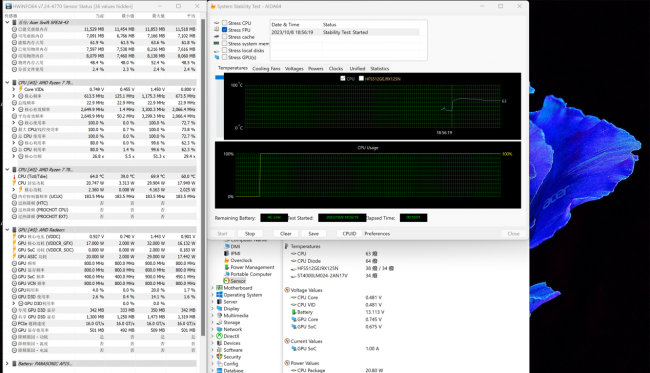Click the Security shield icon

pyautogui.click(x=219, y=357)
